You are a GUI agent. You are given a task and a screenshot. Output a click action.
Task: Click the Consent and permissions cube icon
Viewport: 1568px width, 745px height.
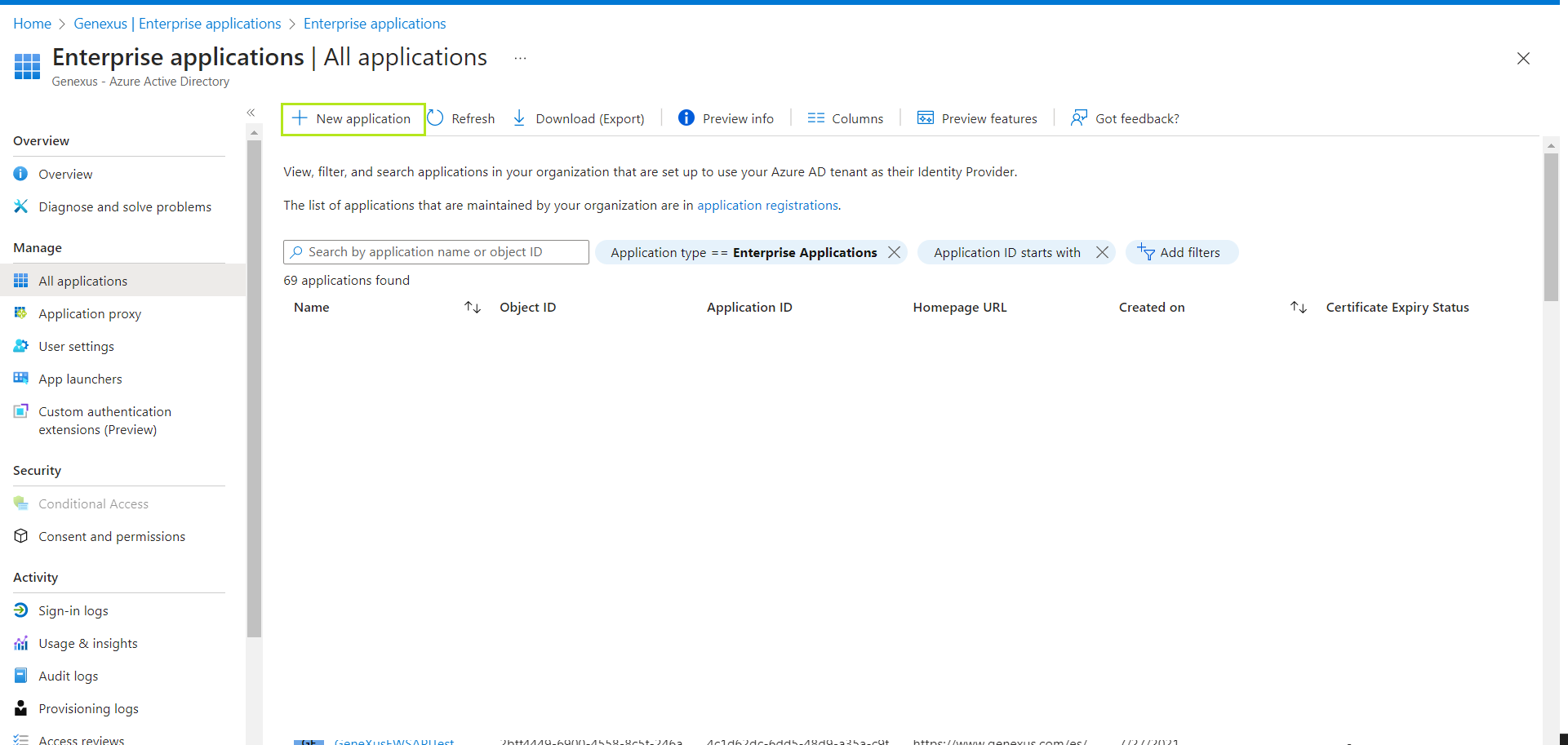pyautogui.click(x=21, y=536)
